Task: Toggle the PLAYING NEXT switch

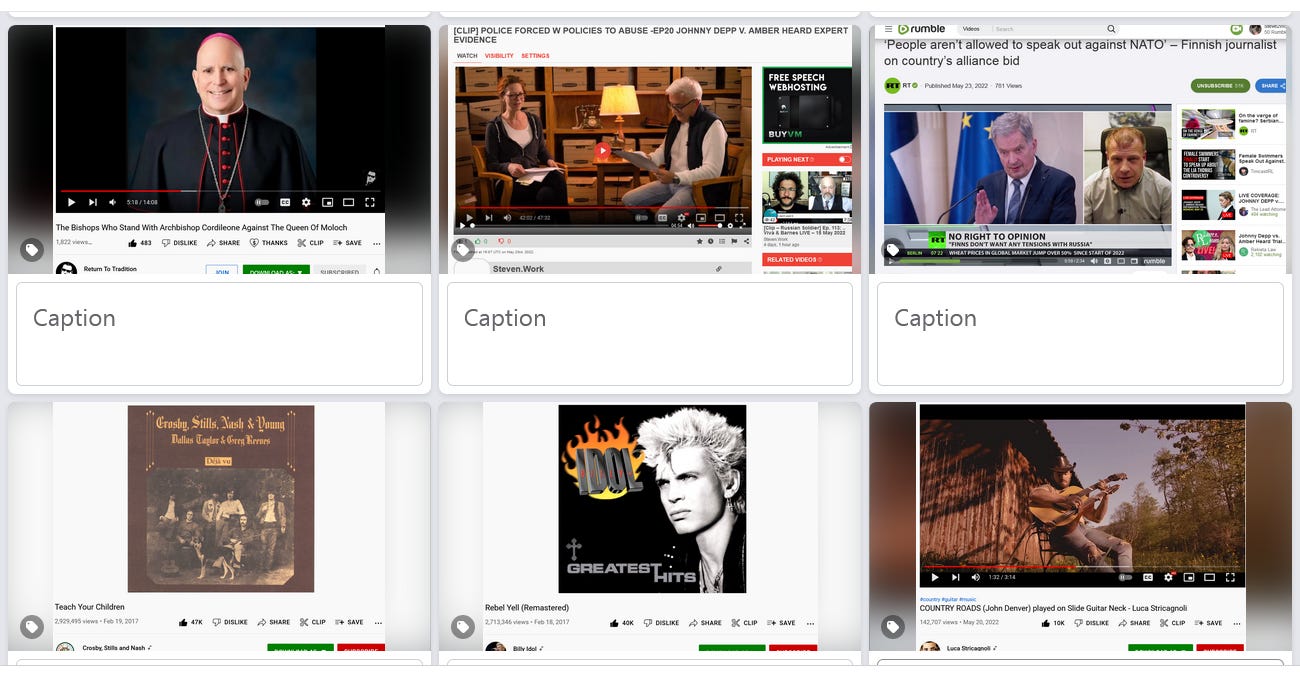Action: [844, 159]
